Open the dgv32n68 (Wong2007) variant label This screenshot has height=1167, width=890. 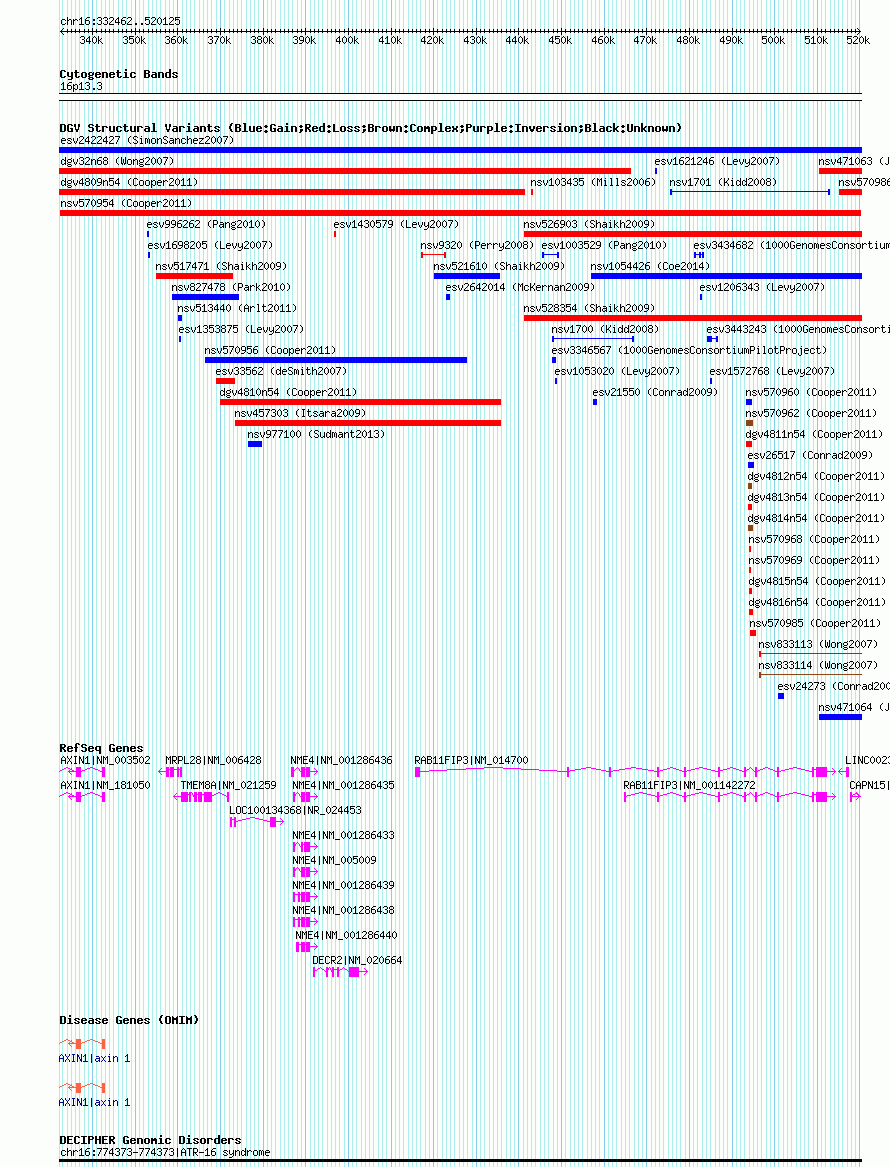(x=117, y=161)
